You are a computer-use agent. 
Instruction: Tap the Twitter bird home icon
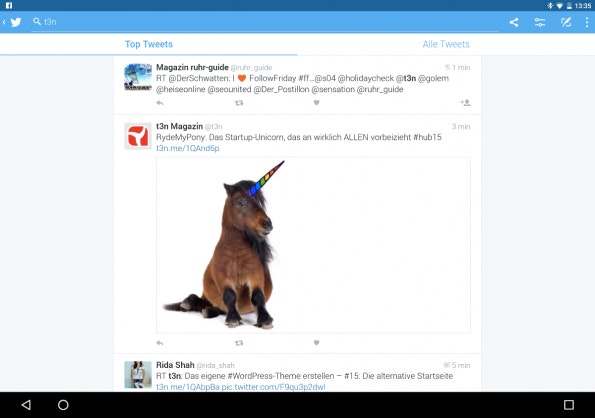point(16,22)
